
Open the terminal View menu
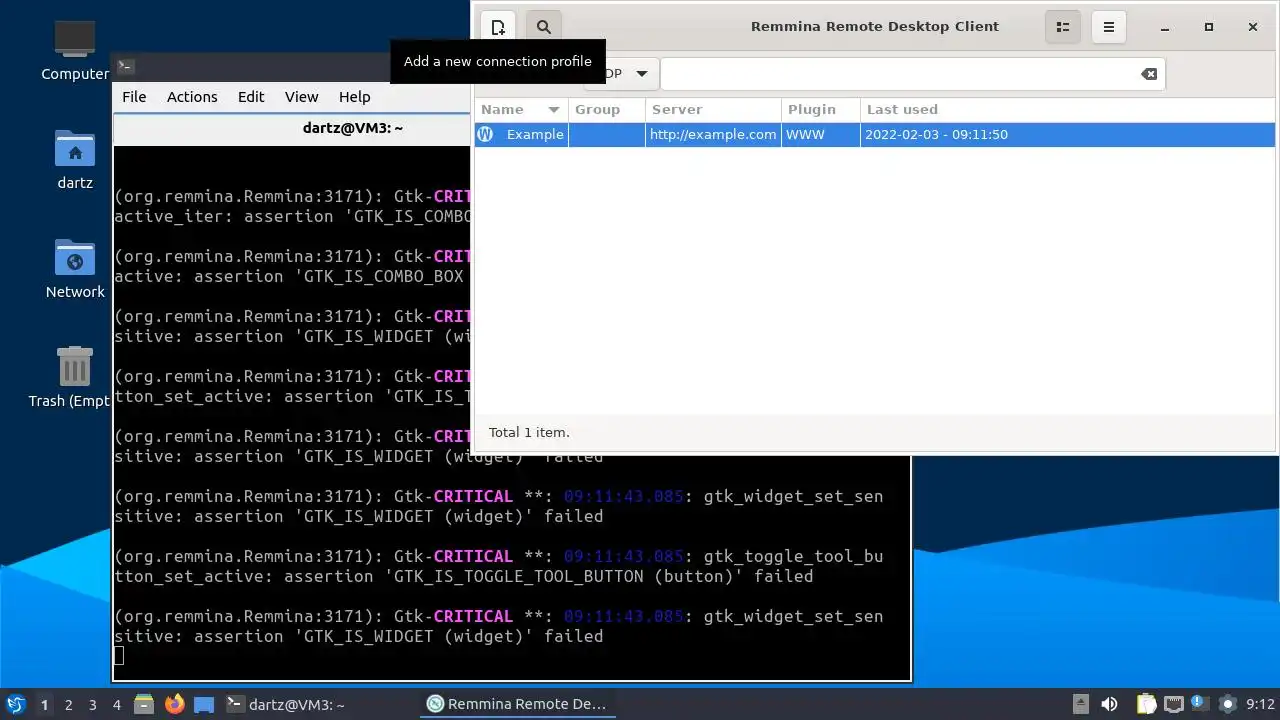point(301,97)
